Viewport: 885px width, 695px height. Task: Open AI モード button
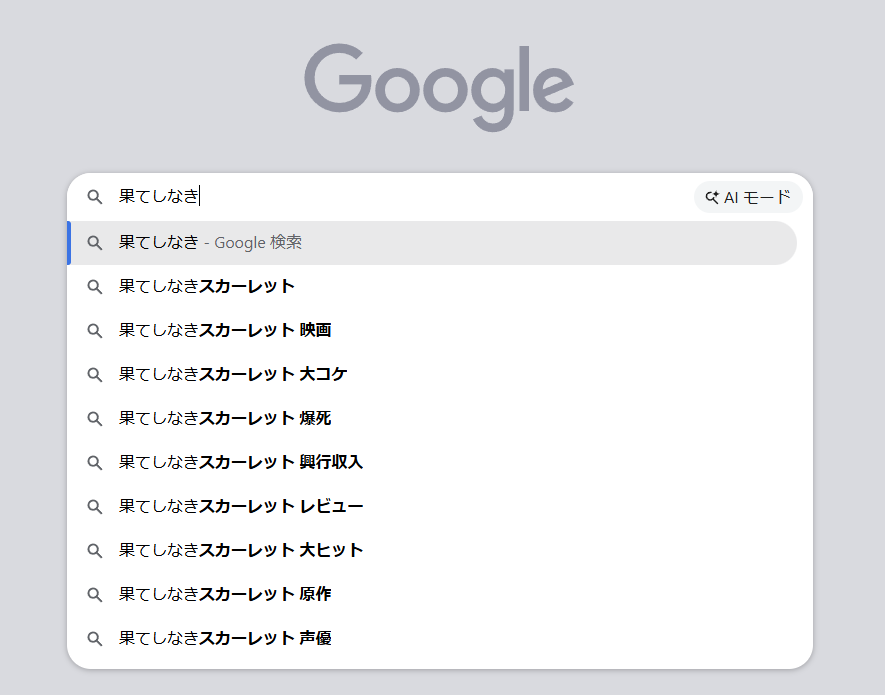coord(748,197)
